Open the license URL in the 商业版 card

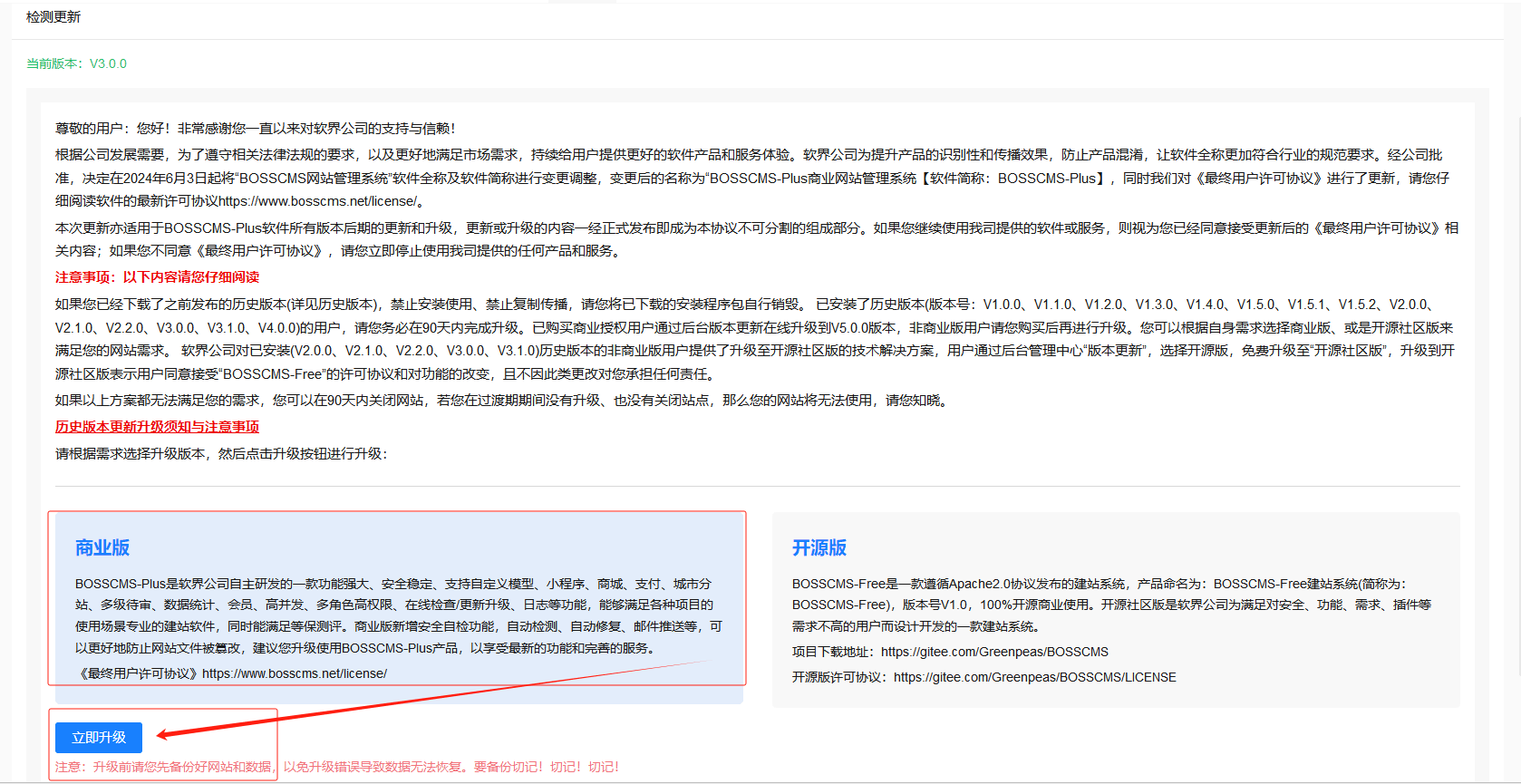click(295, 673)
